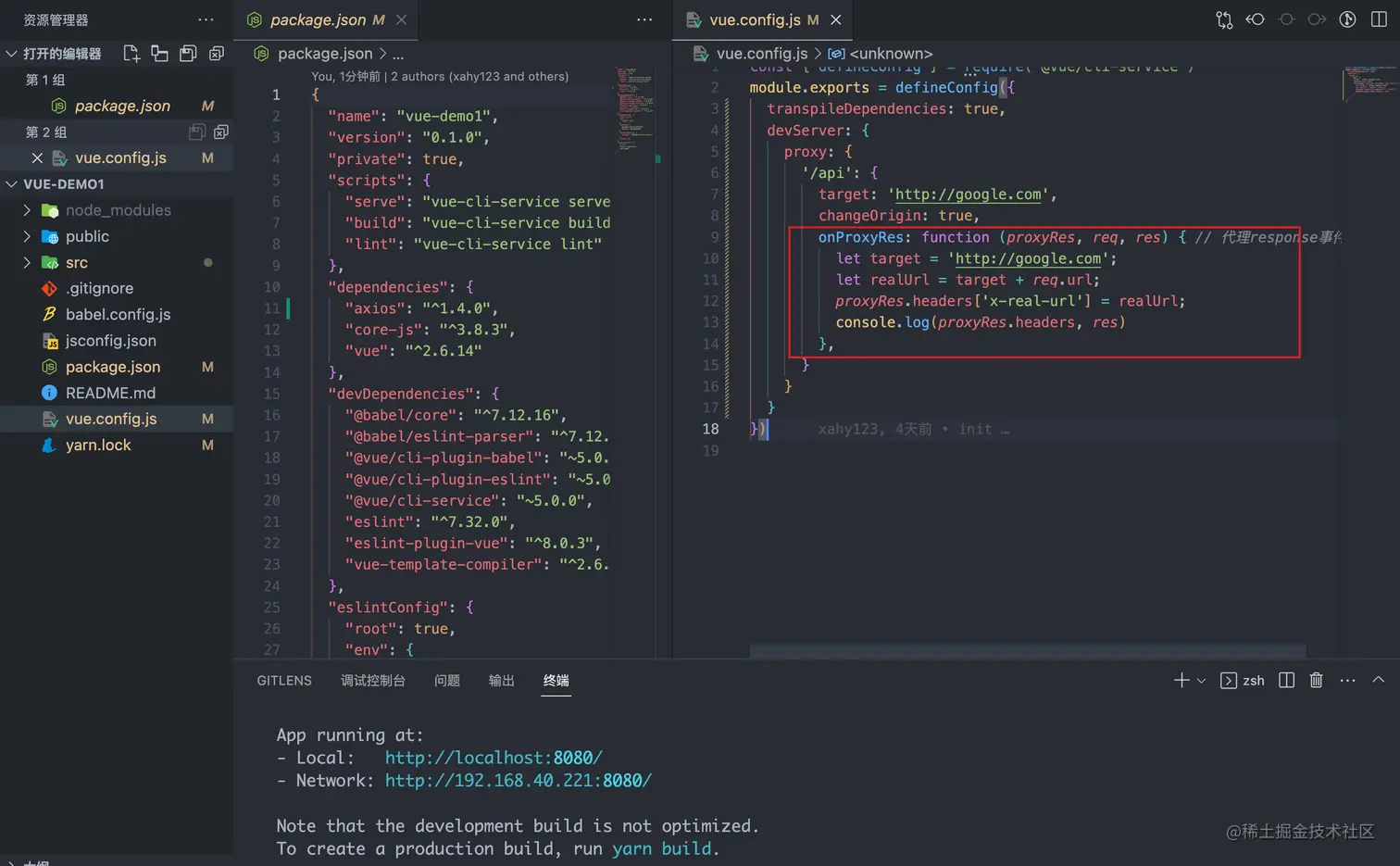Screen dimensions: 1400x866
Task: Click the unknown symbol breadcrumb
Action: tap(881, 54)
